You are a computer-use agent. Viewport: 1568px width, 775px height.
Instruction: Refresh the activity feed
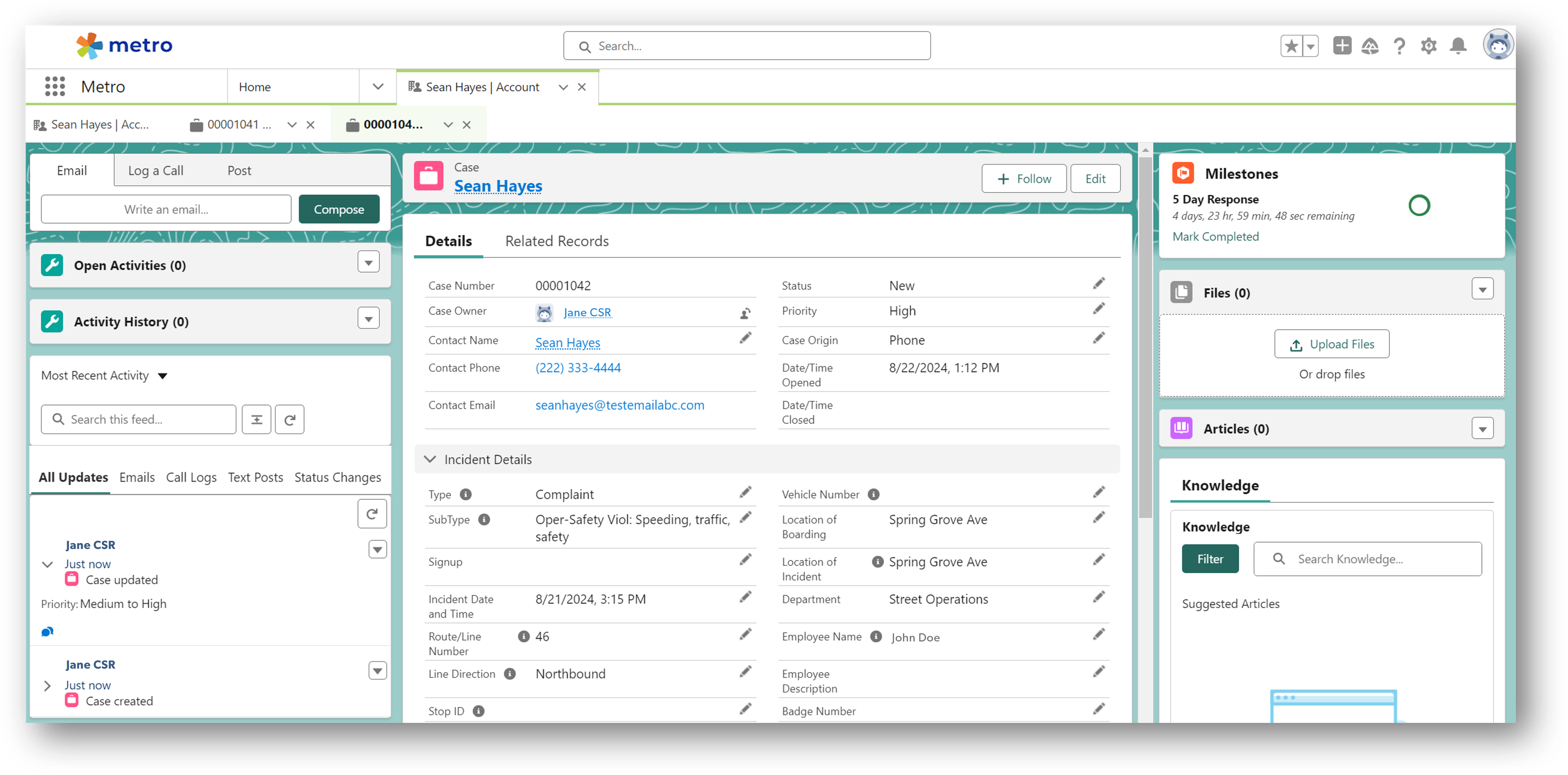coord(290,419)
